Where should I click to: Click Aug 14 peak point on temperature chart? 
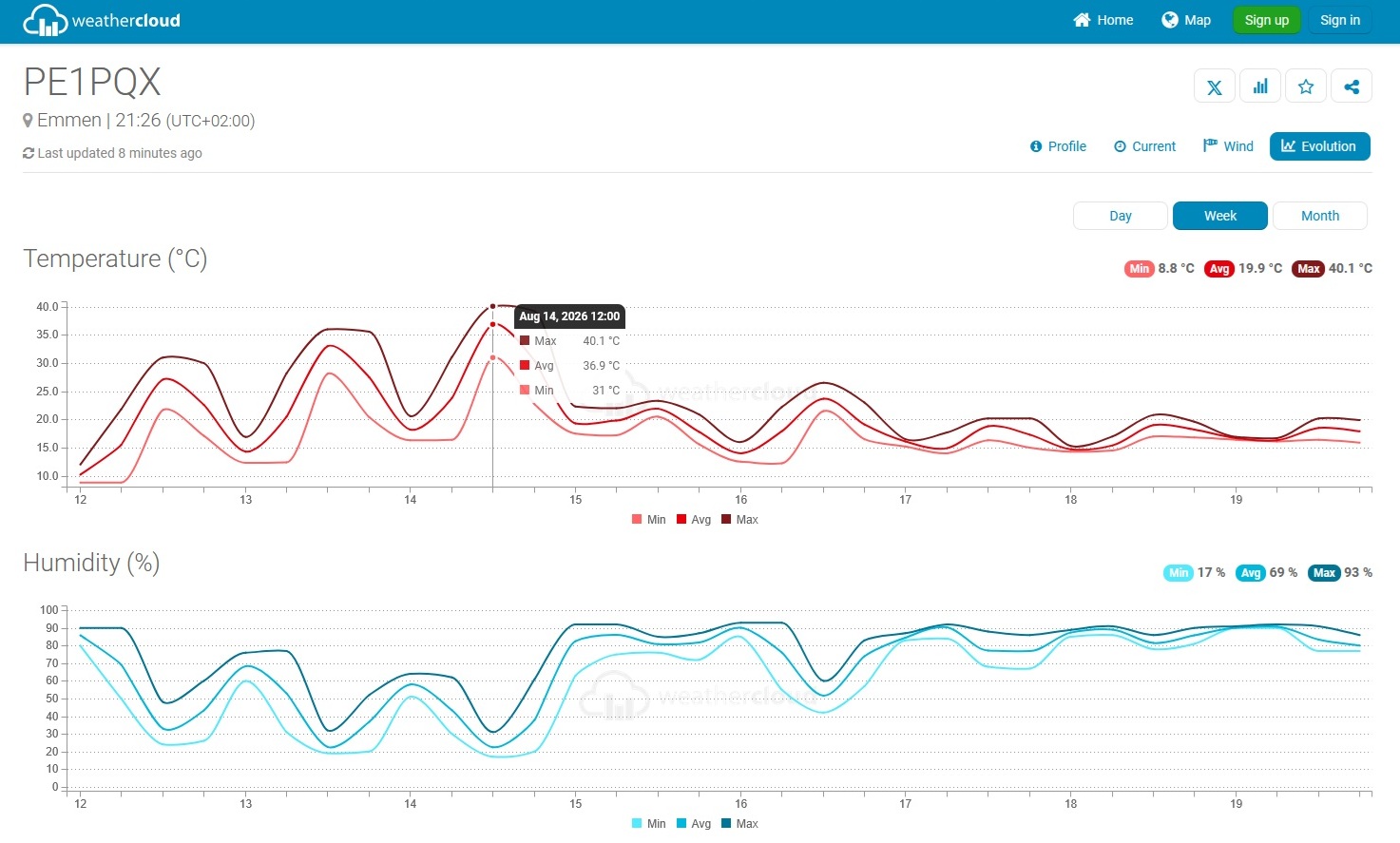(492, 306)
